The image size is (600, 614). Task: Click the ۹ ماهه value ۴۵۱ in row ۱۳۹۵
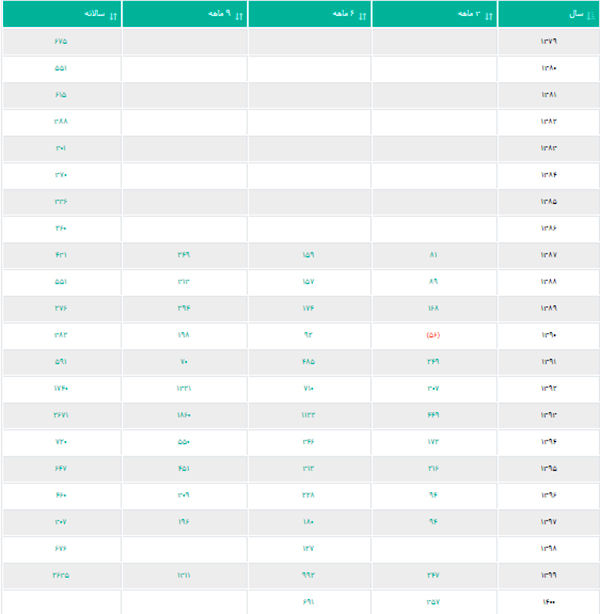point(184,468)
